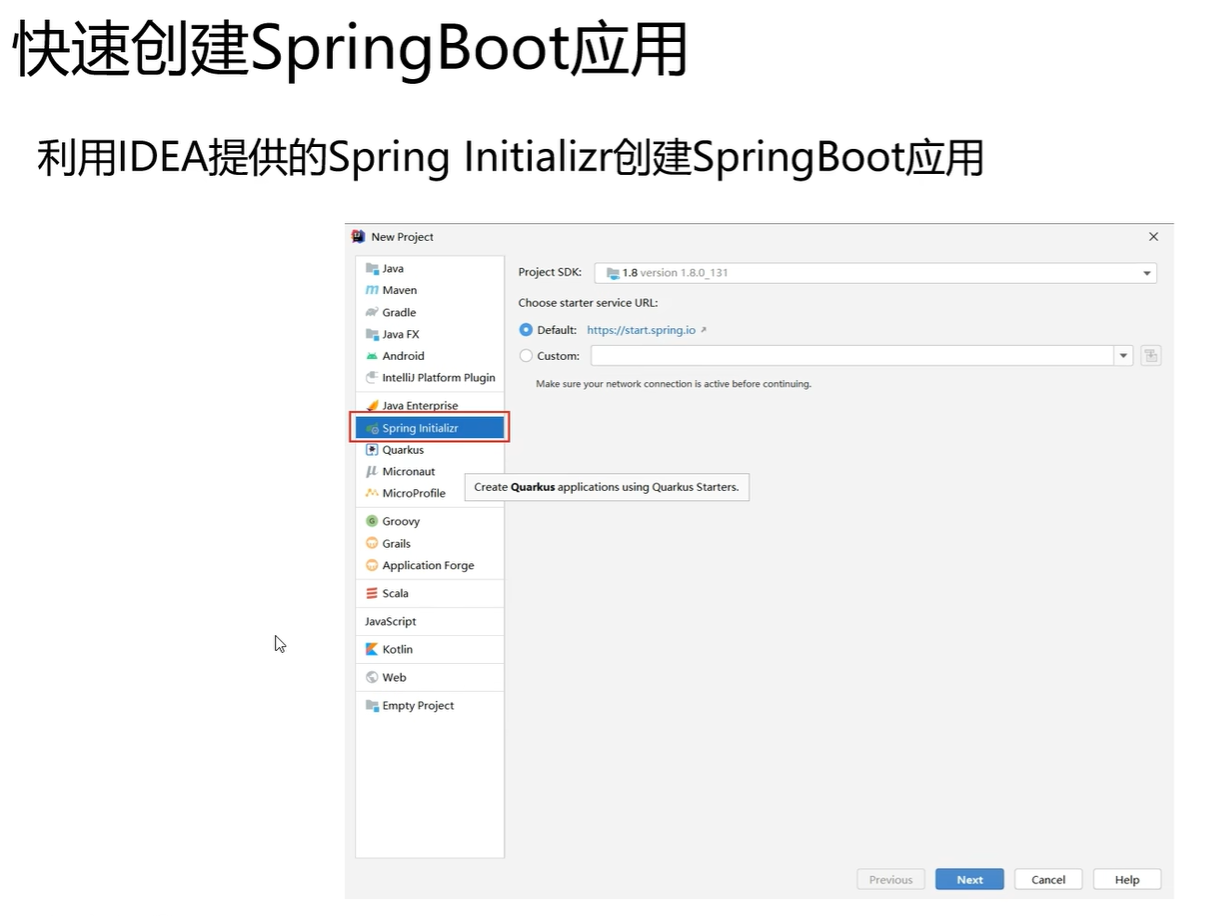This screenshot has height=916, width=1224.
Task: Select Empty Project label in the list
Action: (418, 705)
